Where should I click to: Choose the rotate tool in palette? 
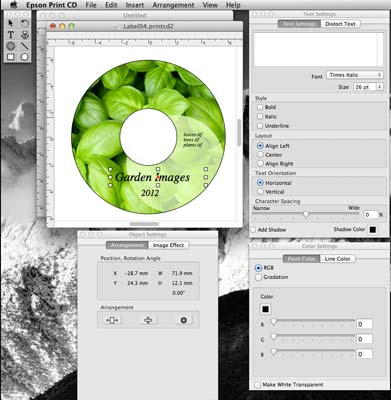[24, 23]
